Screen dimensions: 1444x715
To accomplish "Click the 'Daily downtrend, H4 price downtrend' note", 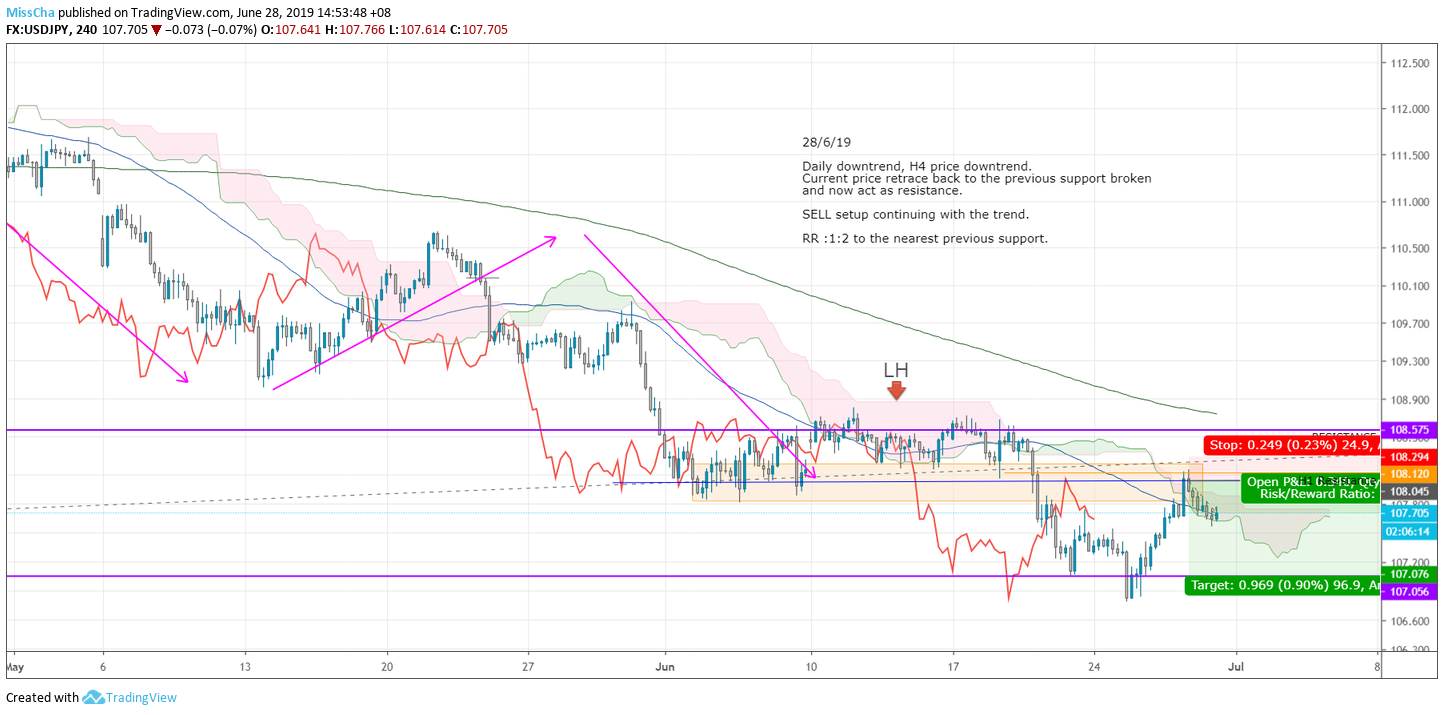I will (x=916, y=165).
